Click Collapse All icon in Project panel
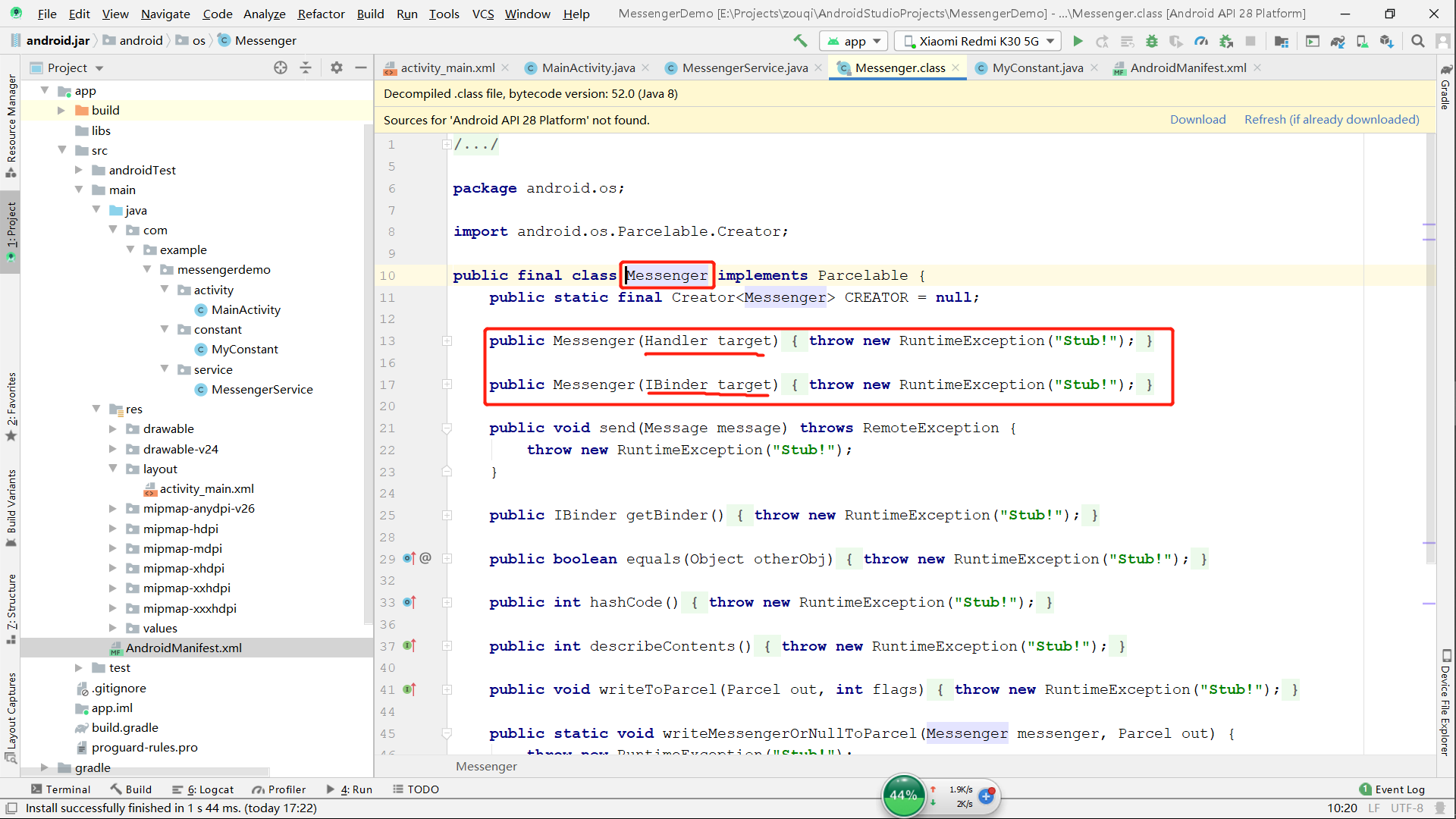The image size is (1456, 819). tap(306, 67)
